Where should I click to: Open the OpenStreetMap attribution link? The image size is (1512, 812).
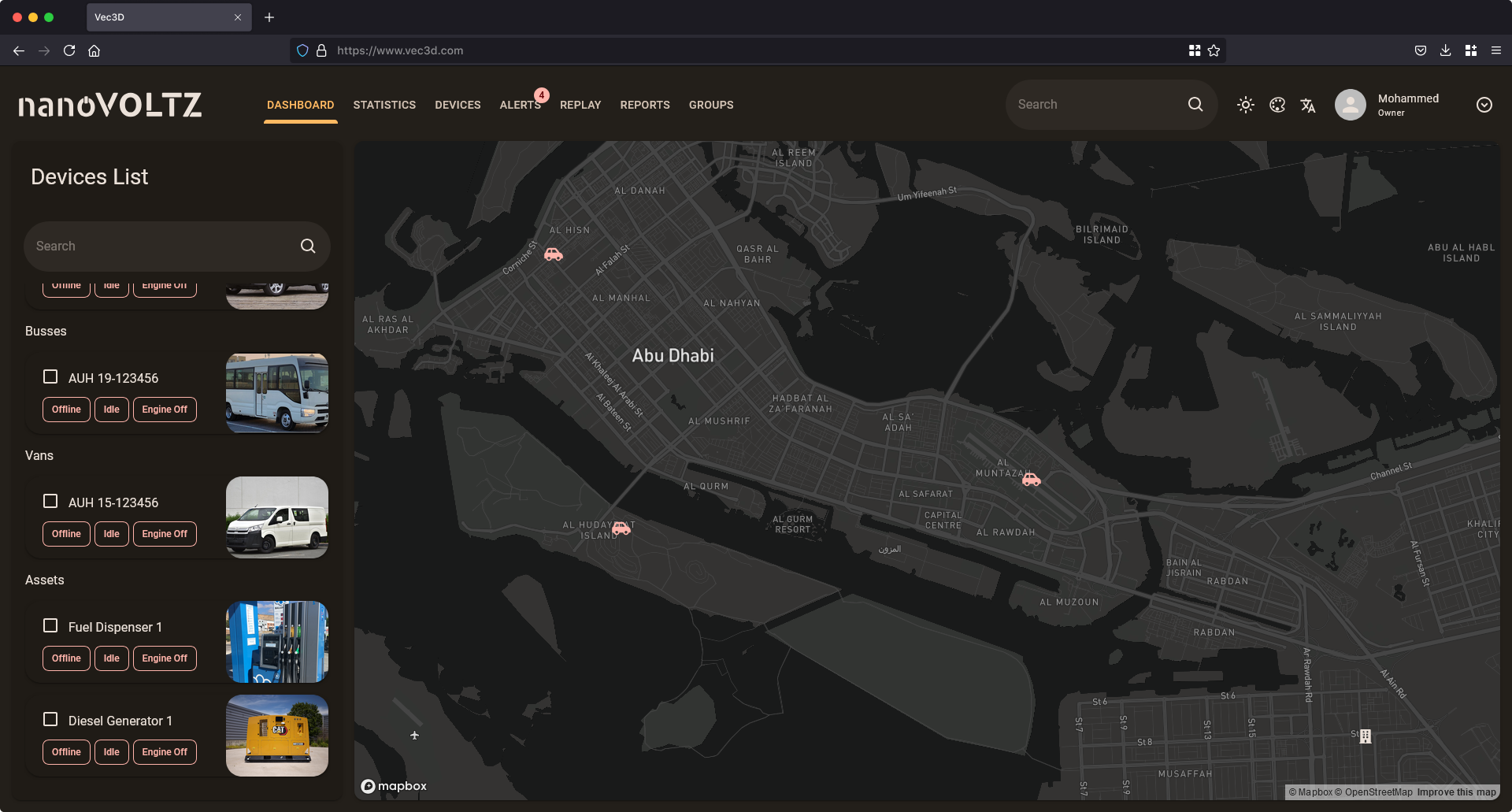pos(1373,792)
